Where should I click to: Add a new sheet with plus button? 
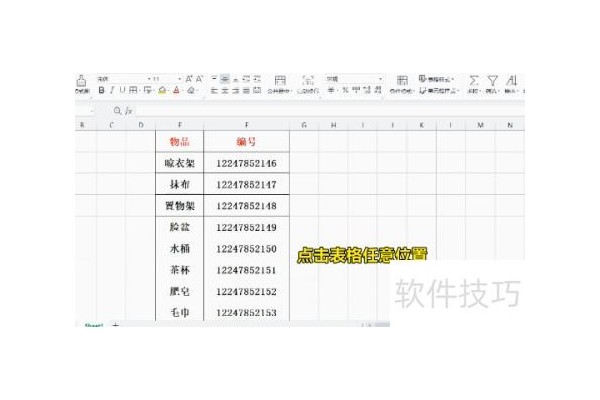click(116, 325)
